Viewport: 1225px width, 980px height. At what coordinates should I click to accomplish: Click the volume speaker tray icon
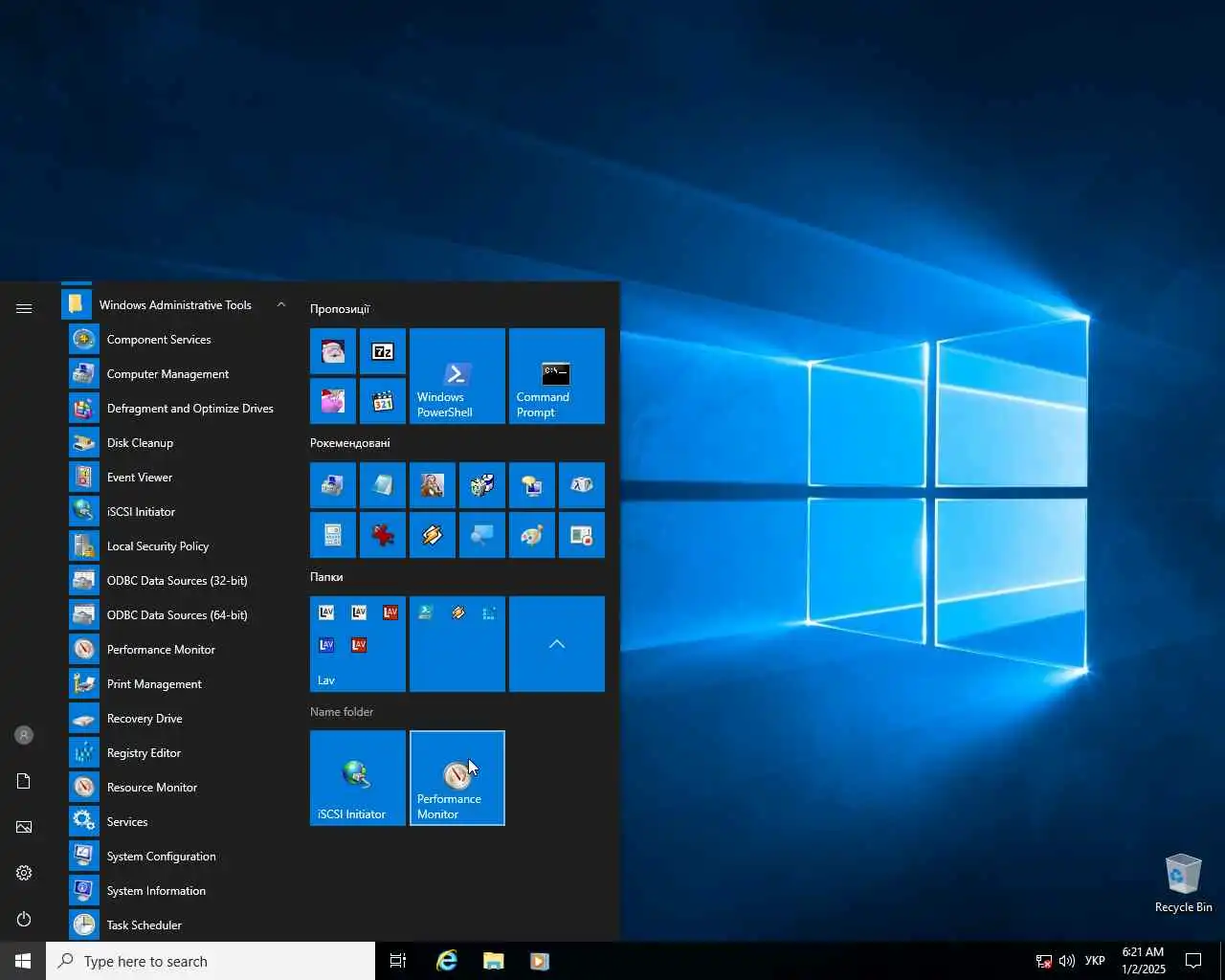(x=1066, y=961)
